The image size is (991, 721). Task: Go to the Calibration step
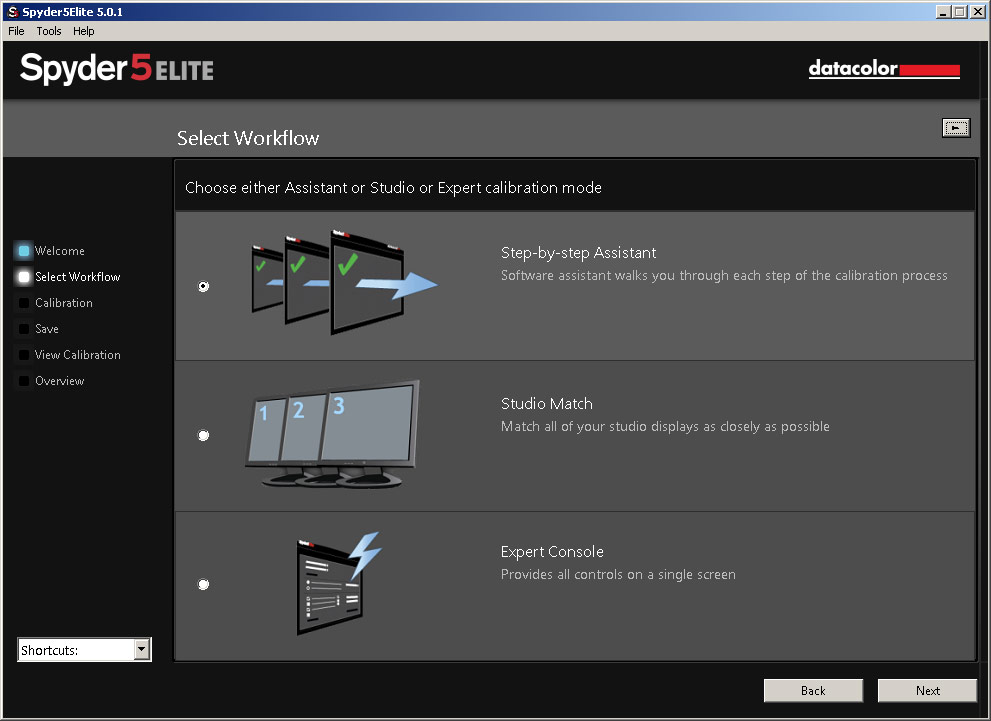(64, 303)
